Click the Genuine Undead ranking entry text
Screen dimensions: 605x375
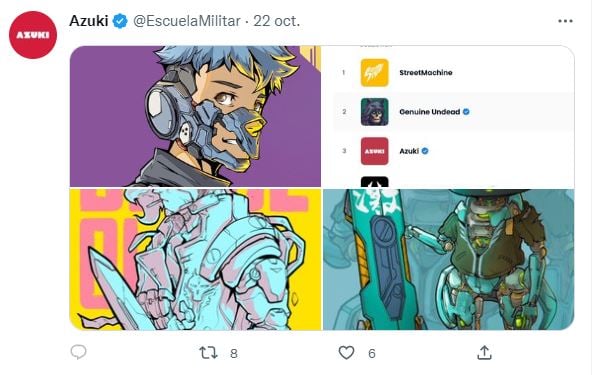(429, 112)
